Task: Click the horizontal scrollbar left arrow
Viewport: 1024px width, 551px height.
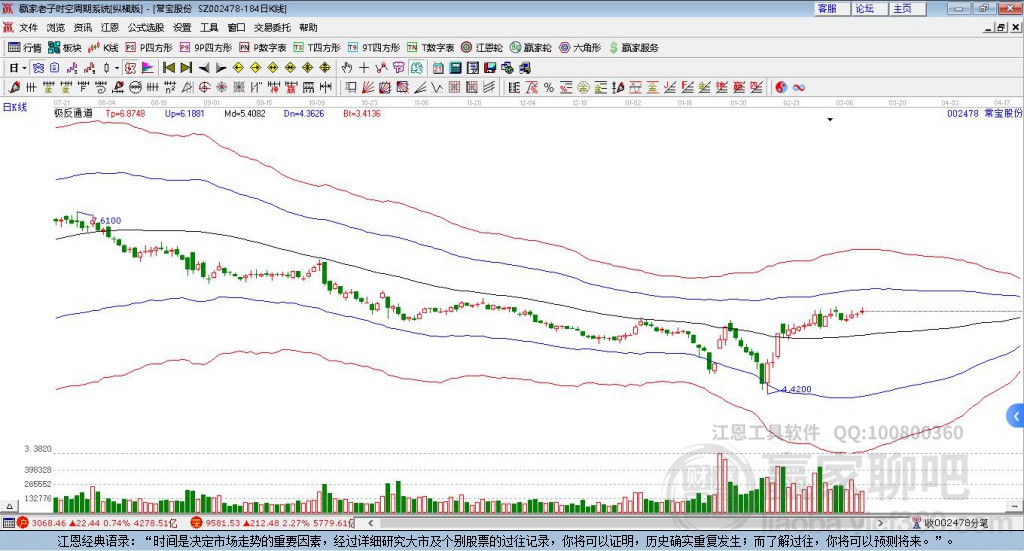Action: tap(370, 523)
